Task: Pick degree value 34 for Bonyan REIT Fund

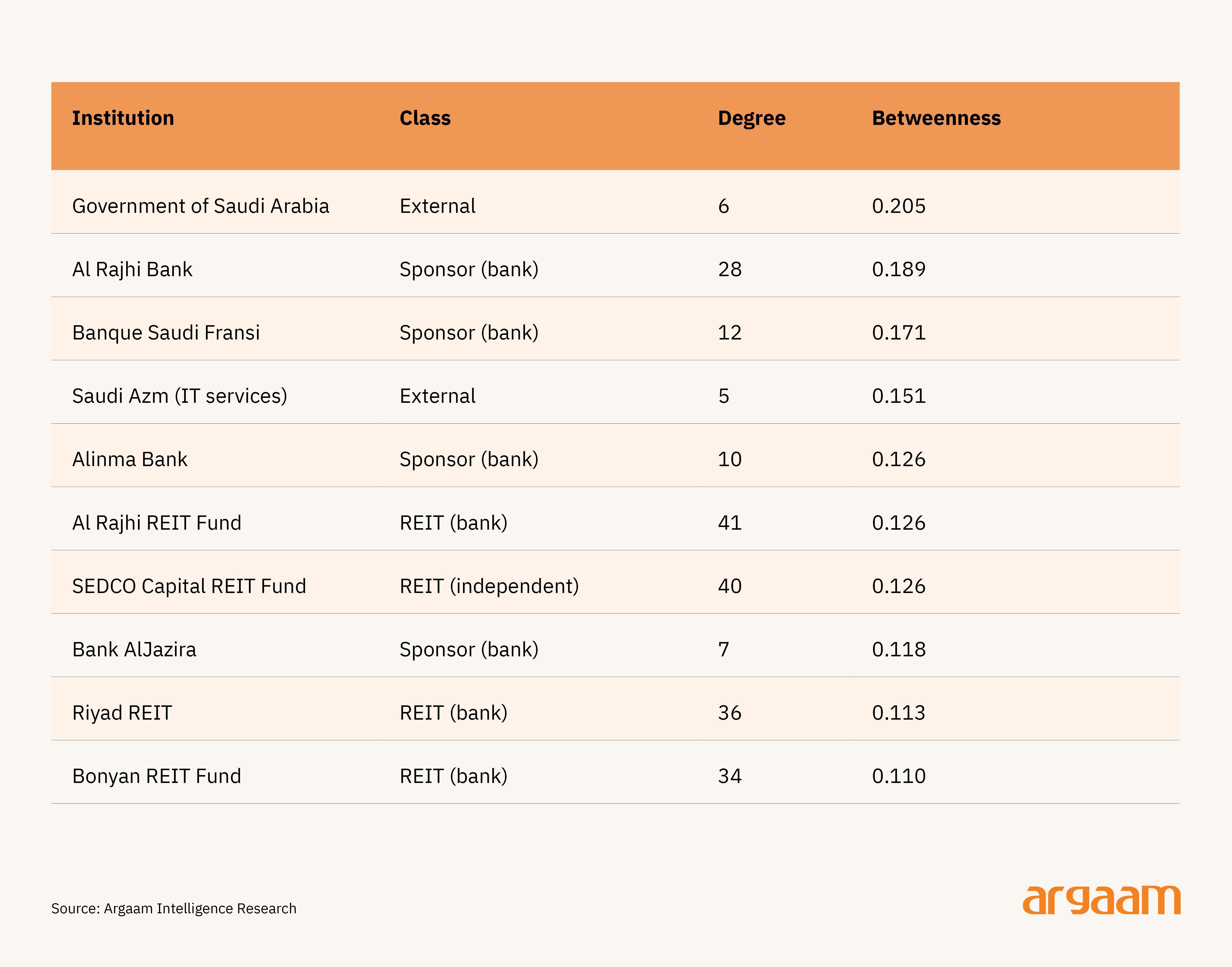Action: tap(730, 777)
